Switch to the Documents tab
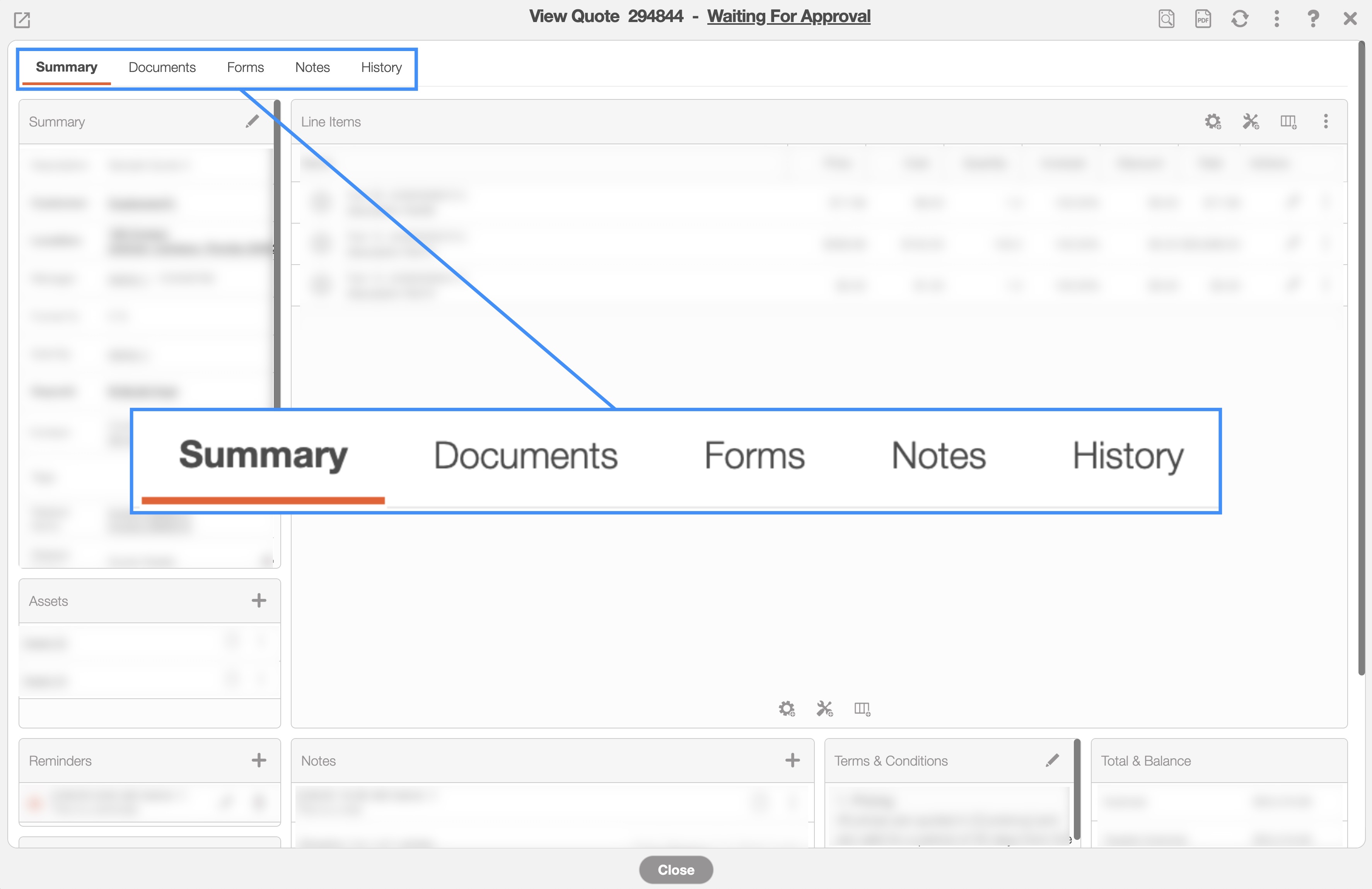 [162, 67]
